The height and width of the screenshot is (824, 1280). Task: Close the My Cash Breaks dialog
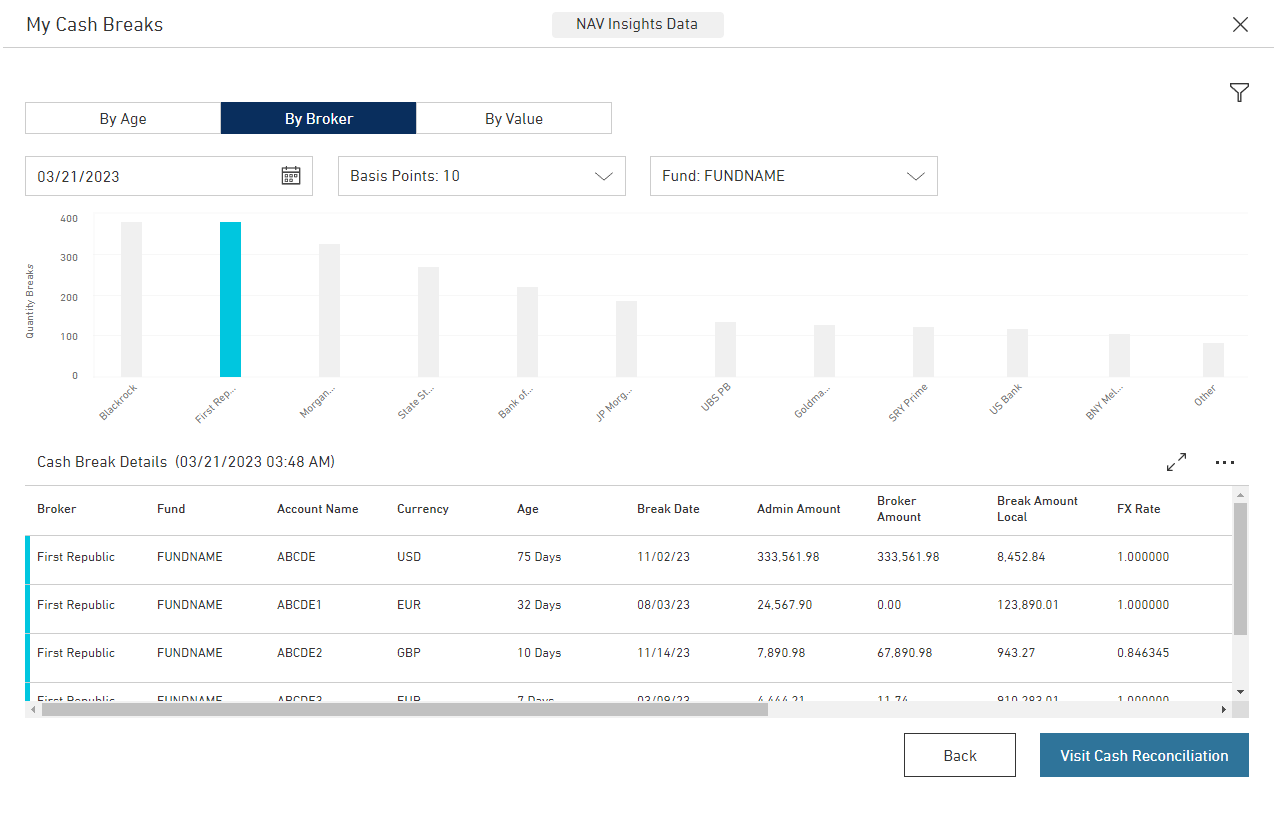point(1240,25)
